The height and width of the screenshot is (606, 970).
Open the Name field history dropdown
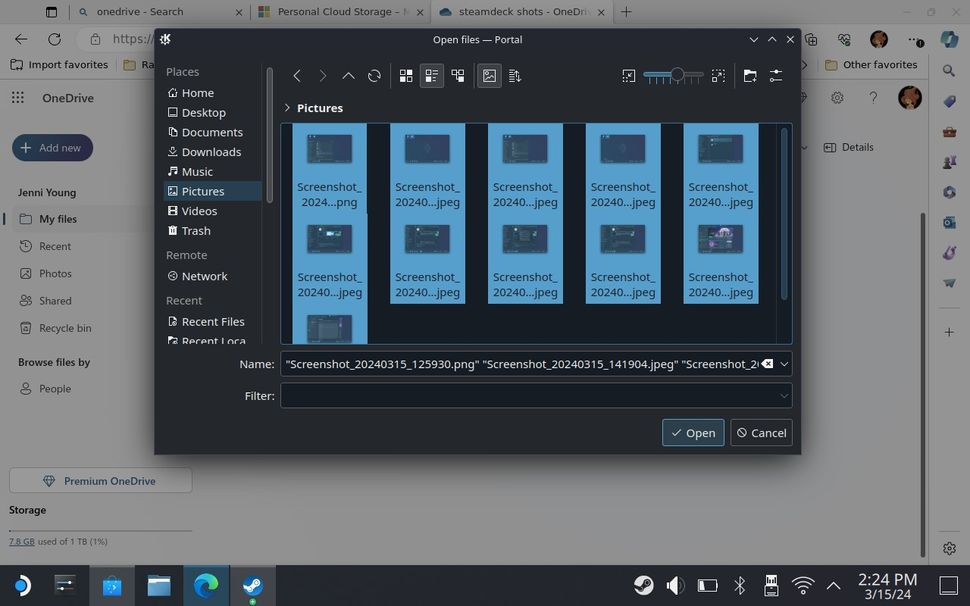tap(784, 364)
